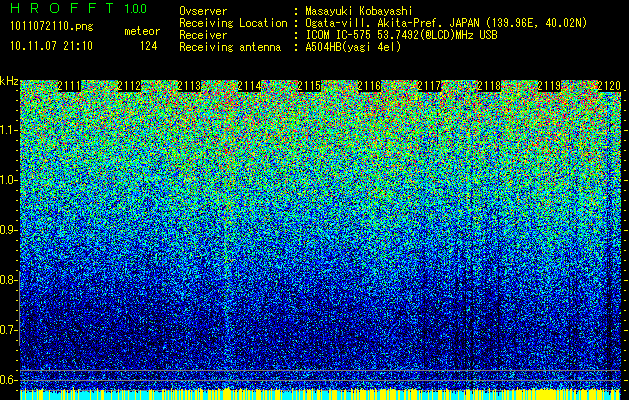Viewport: 629px width, 400px height.
Task: Click the yellow-cyan signal level bar at bottom
Action: 320,394
